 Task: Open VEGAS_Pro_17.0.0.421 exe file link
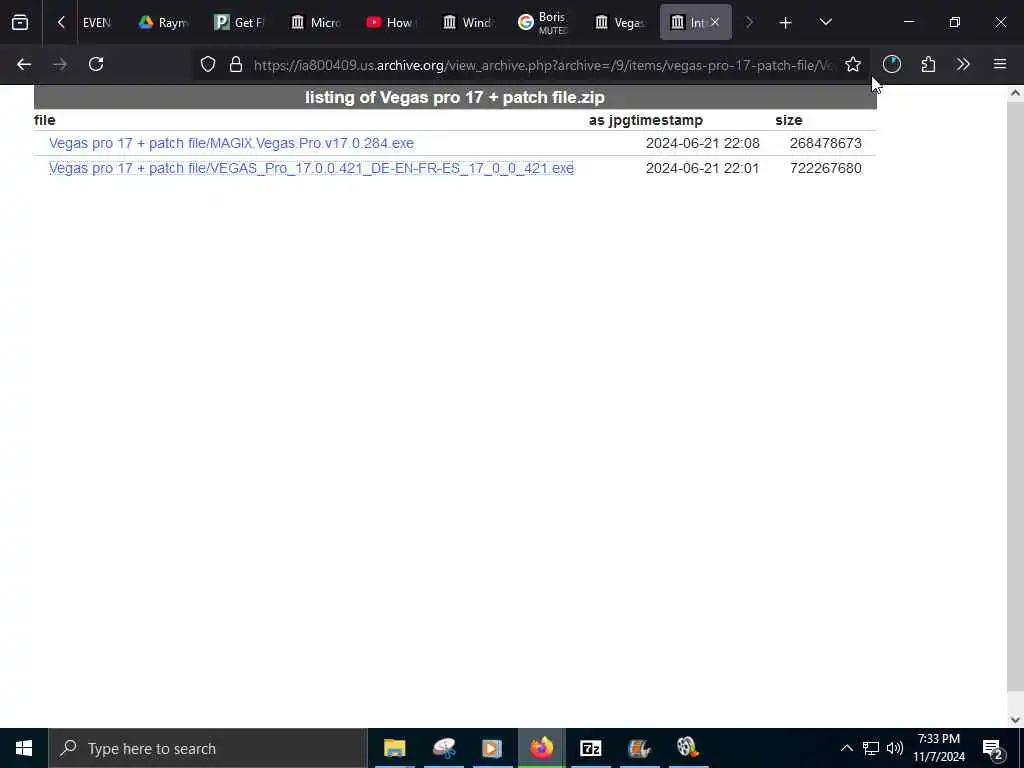[x=312, y=168]
